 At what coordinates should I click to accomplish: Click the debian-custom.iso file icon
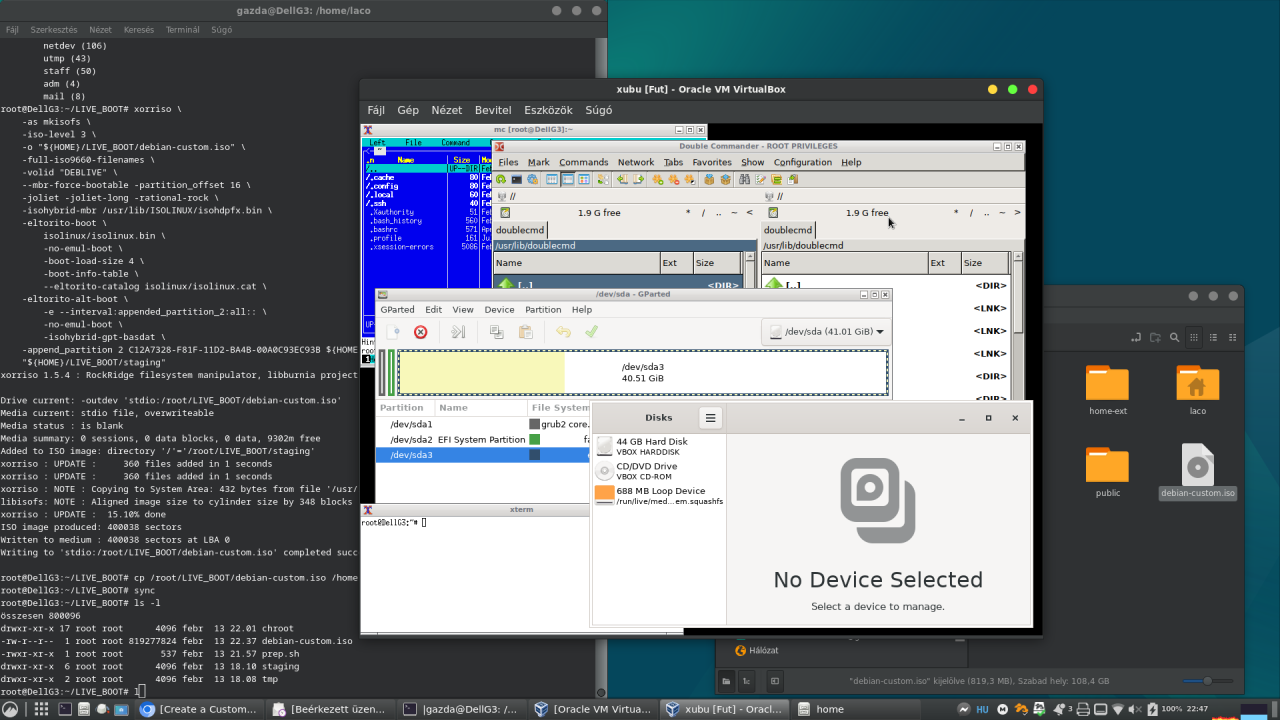point(1197,466)
